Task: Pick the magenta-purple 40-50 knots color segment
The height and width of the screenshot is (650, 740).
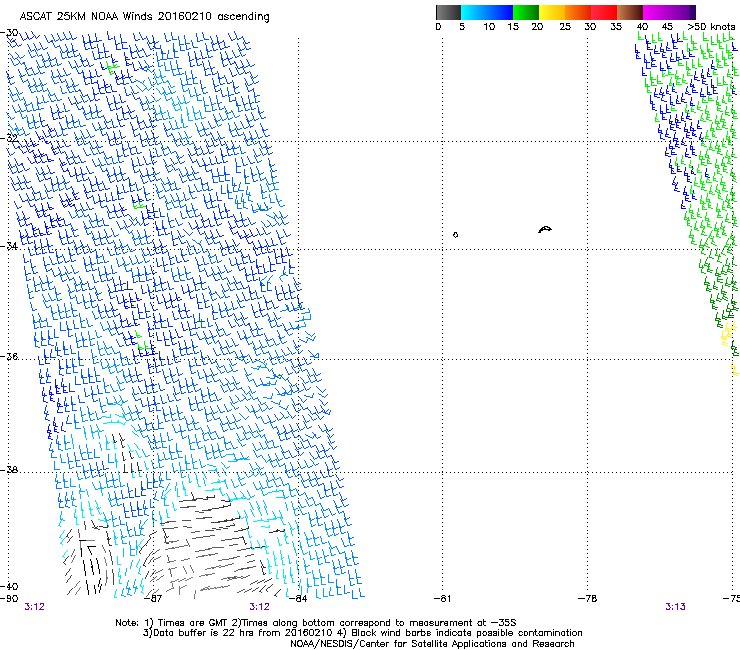Action: click(669, 12)
